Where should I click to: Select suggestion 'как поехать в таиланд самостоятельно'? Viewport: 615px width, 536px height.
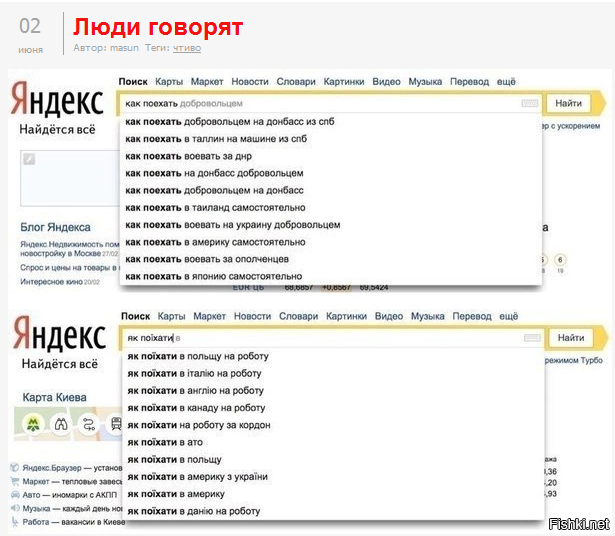pyautogui.click(x=331, y=208)
